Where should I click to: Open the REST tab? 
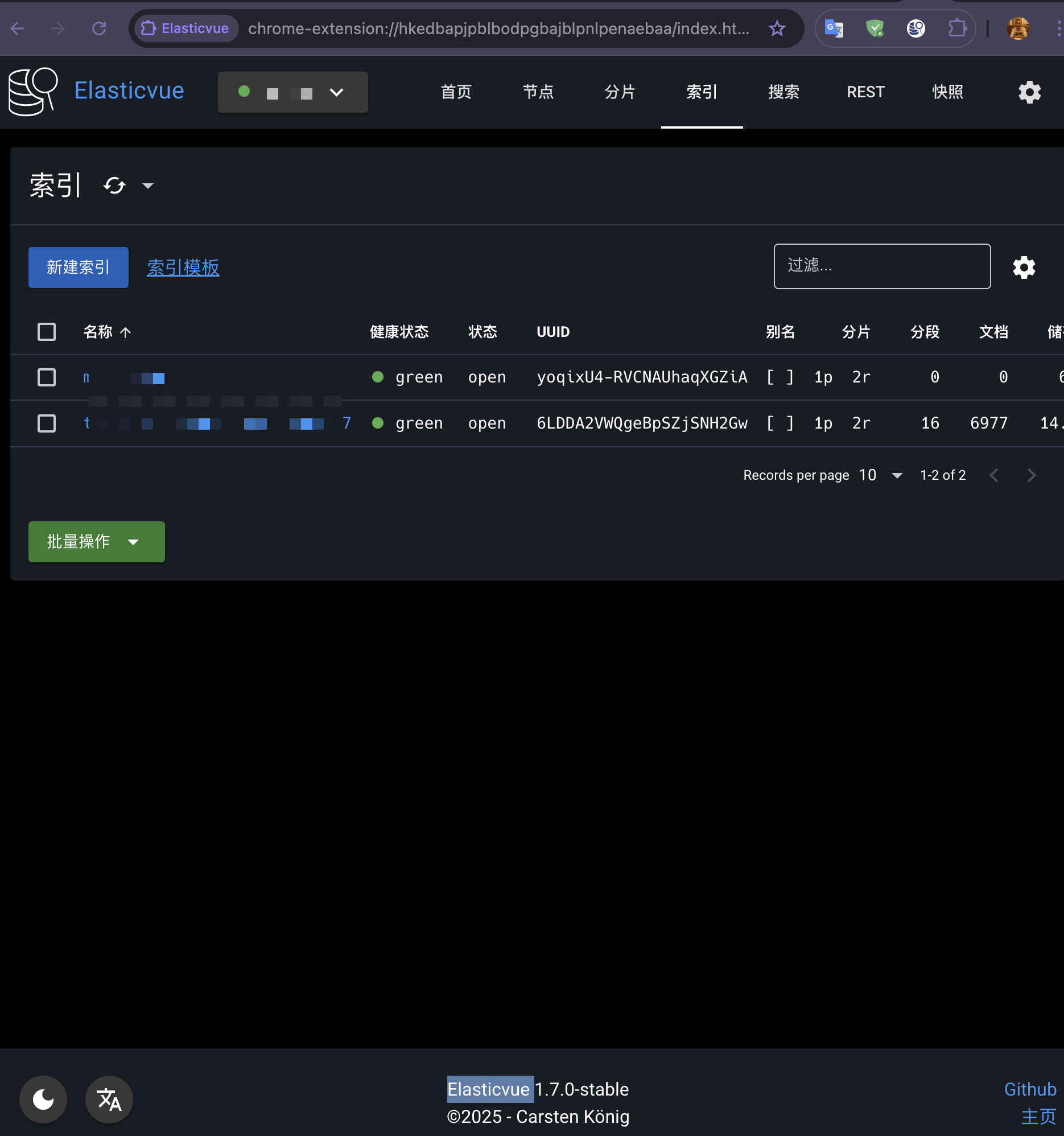[x=865, y=92]
